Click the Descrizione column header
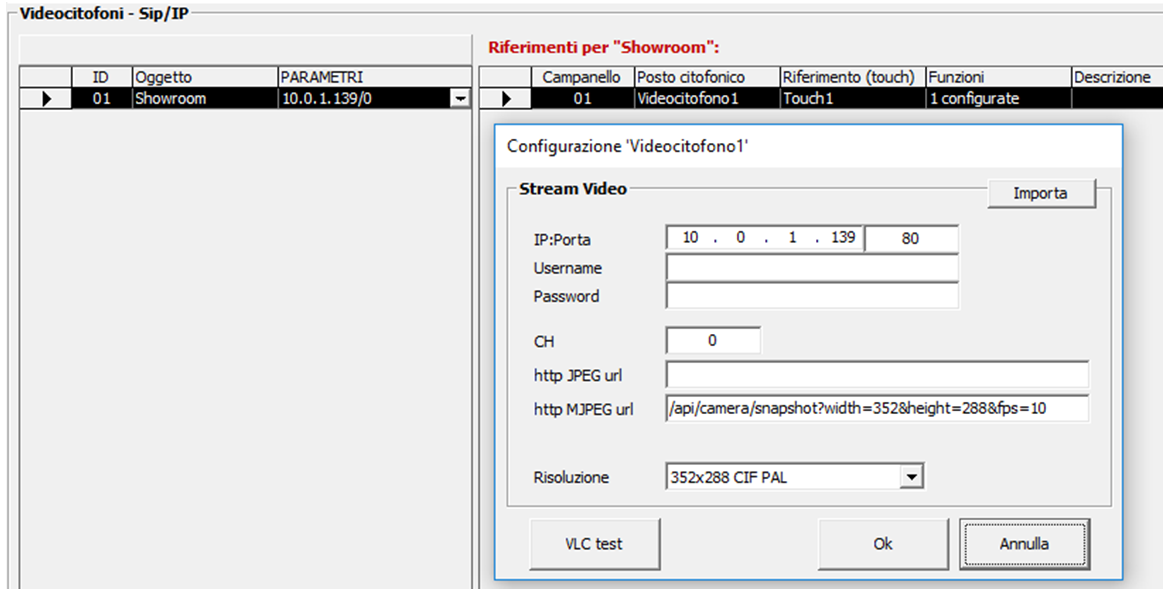The height and width of the screenshot is (591, 1172). coord(1112,77)
